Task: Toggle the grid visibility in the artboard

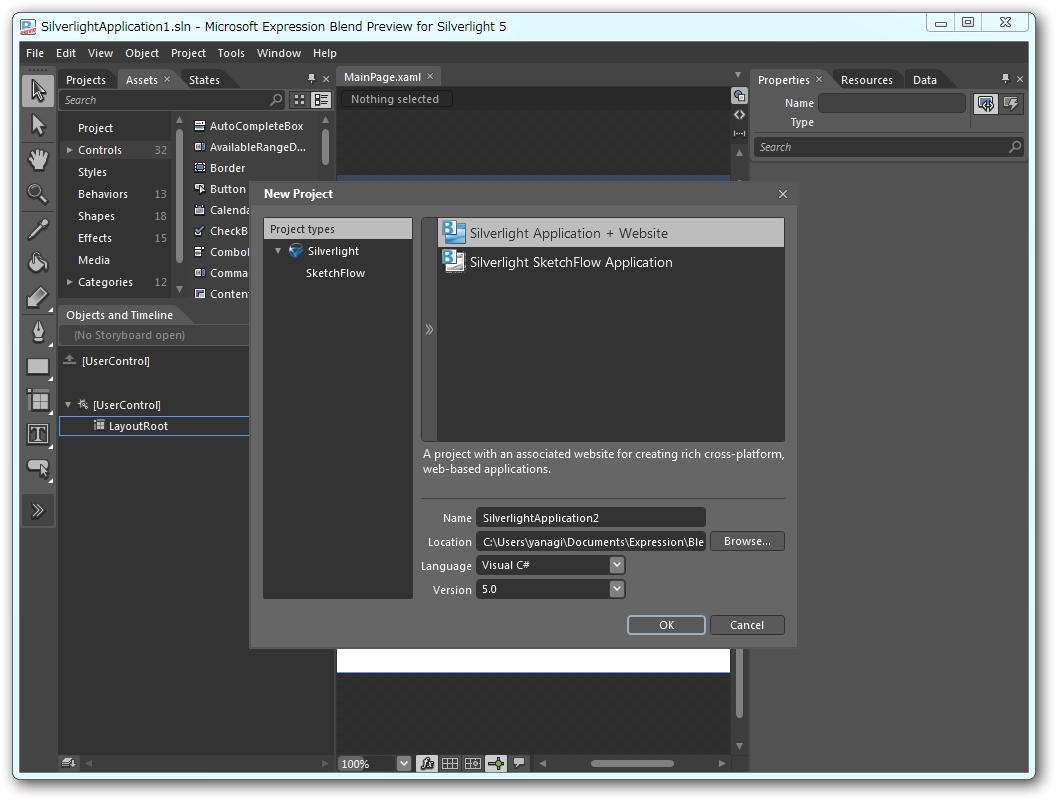Action: click(x=450, y=762)
